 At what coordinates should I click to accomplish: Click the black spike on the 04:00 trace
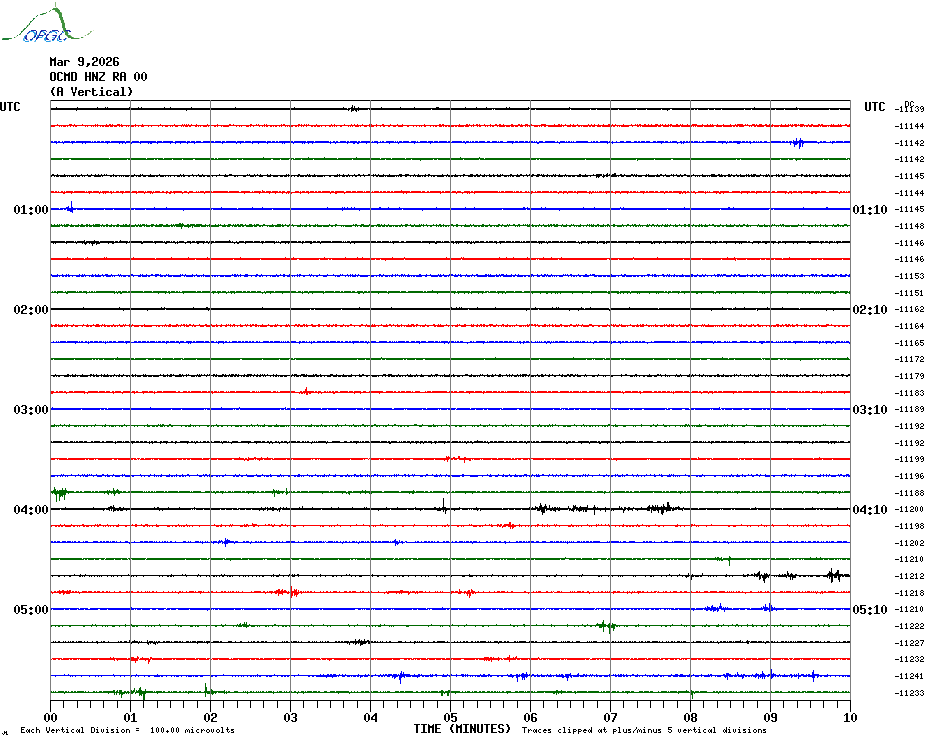click(x=443, y=504)
